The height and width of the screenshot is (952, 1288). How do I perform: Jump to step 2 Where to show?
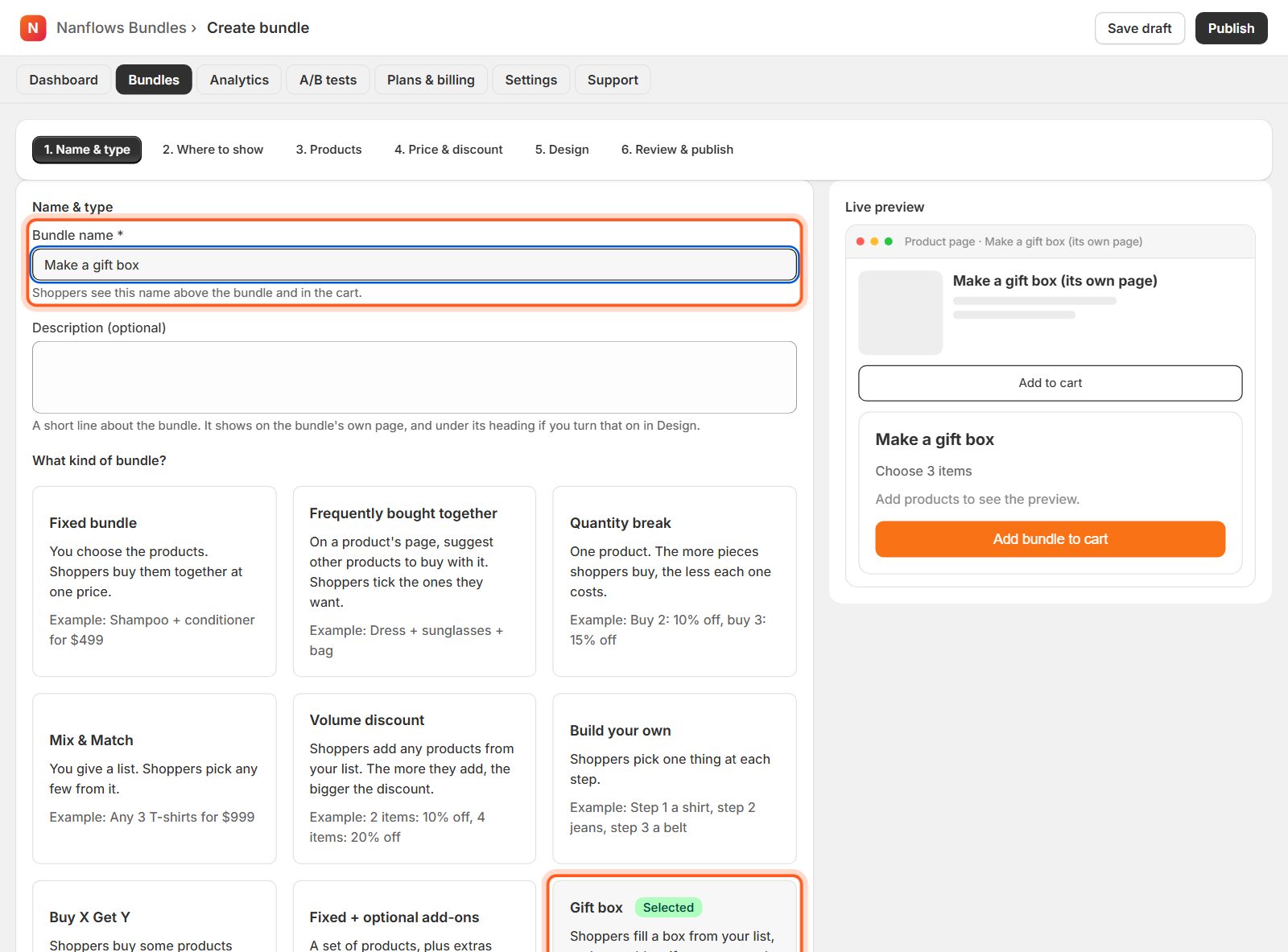click(213, 150)
